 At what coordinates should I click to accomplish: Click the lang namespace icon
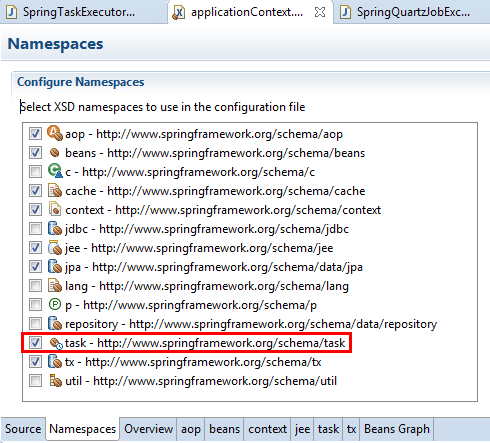[55, 285]
